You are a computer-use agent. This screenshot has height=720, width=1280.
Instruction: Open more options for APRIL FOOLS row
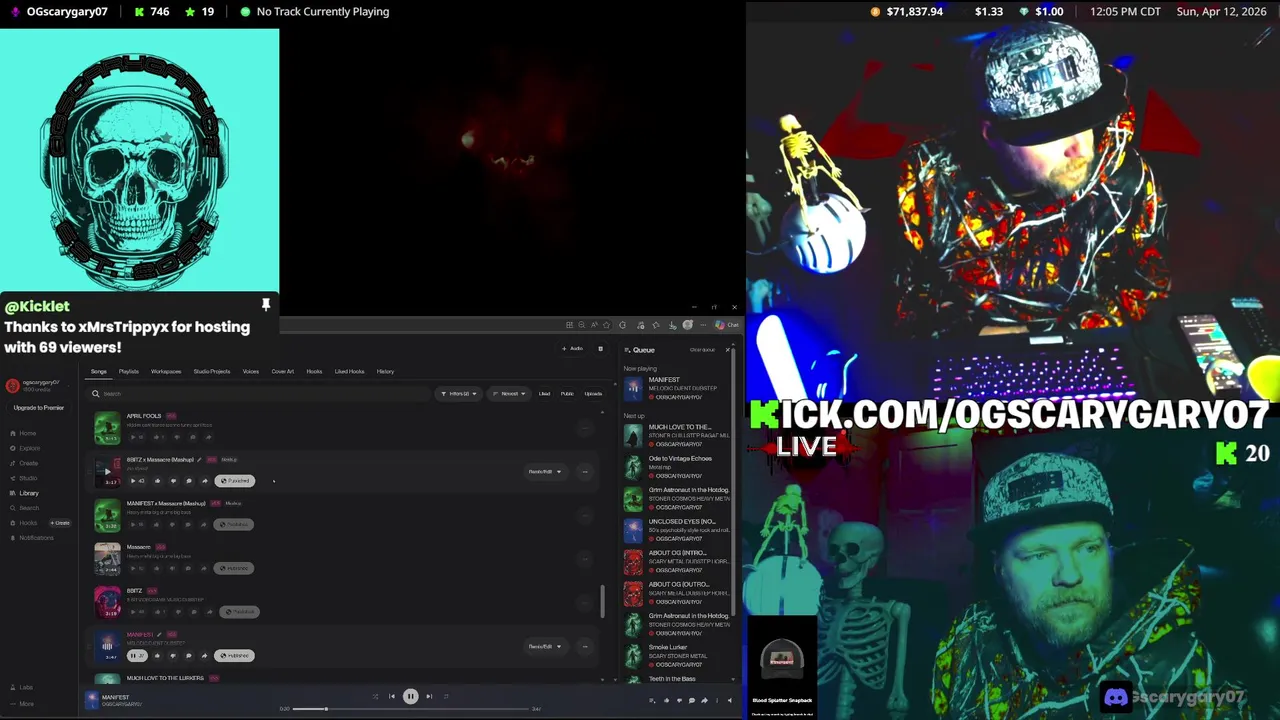pyautogui.click(x=585, y=428)
